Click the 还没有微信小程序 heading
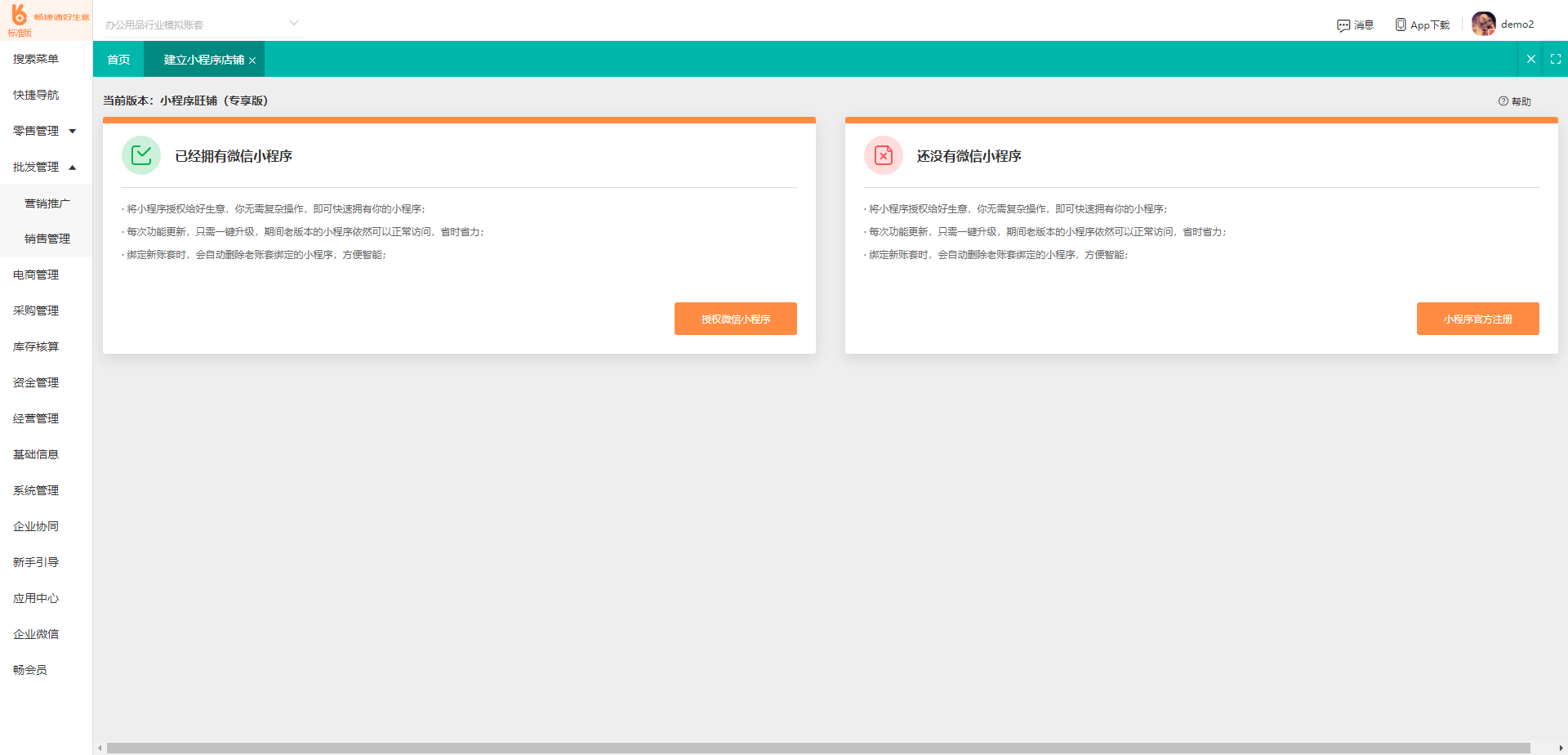 click(969, 156)
